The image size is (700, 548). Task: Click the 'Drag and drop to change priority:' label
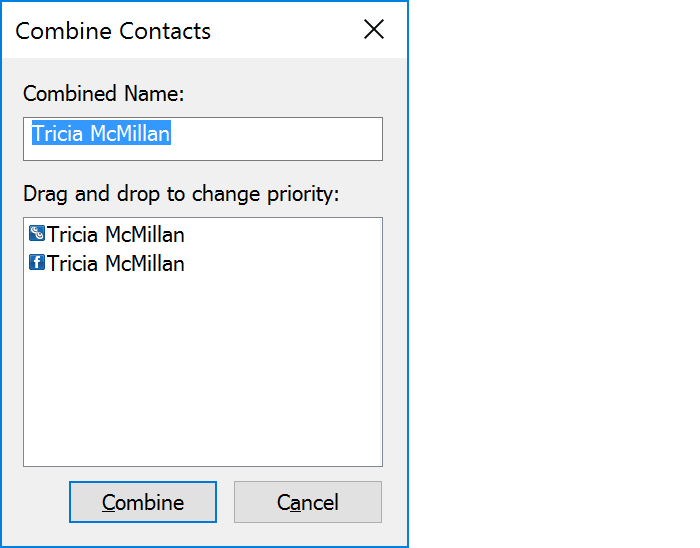tap(181, 194)
